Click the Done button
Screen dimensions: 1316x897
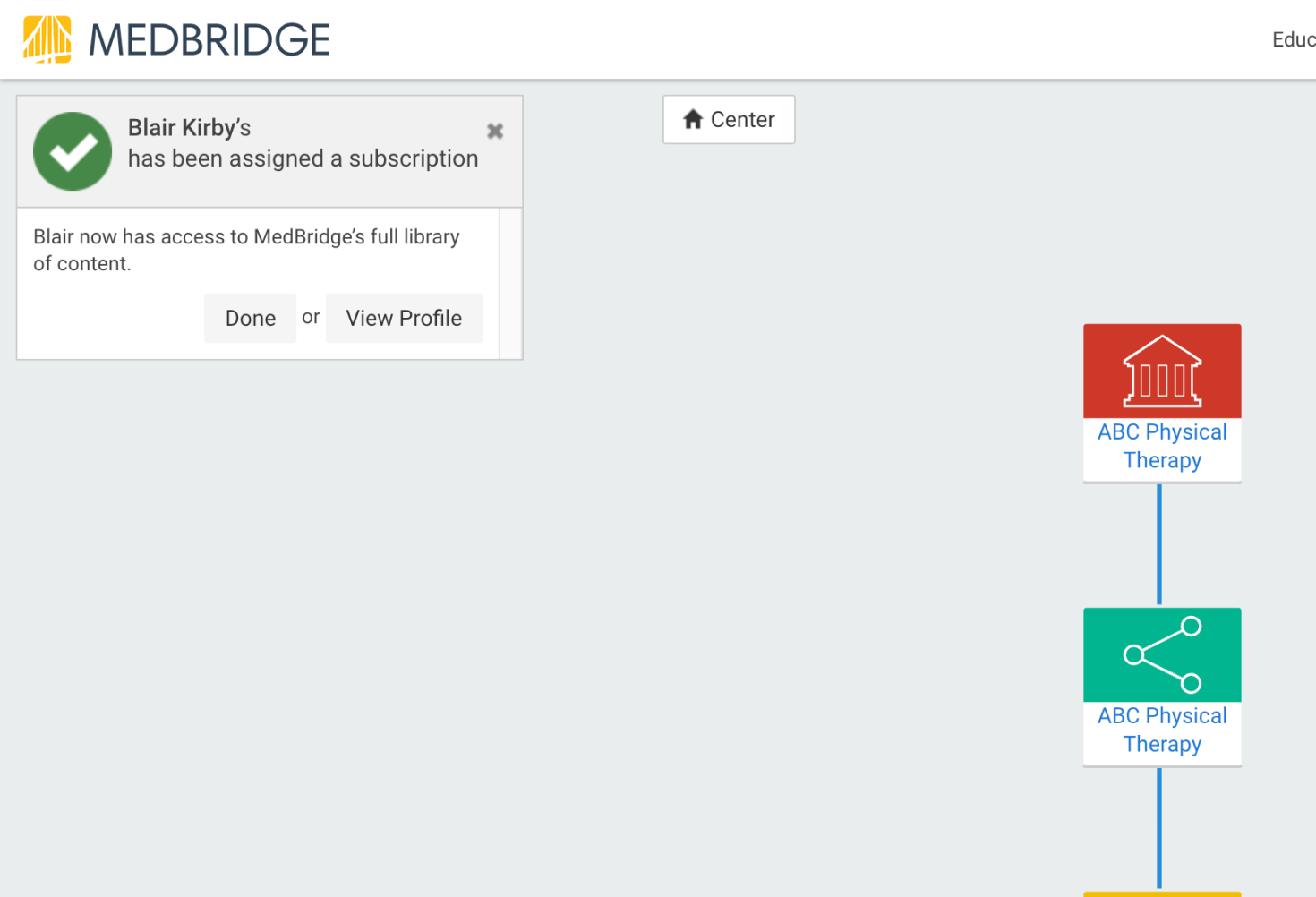point(251,318)
